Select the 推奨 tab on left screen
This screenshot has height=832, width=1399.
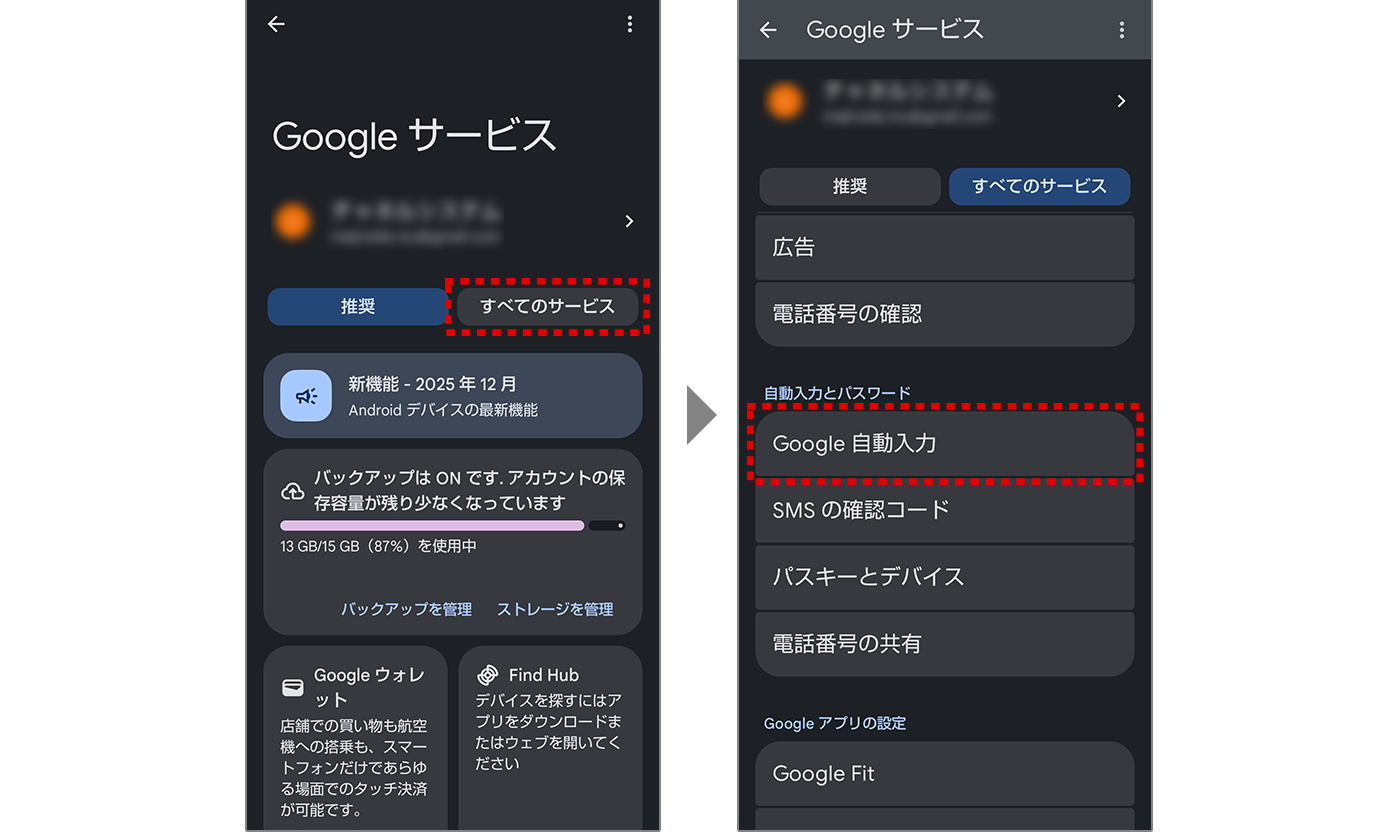pyautogui.click(x=357, y=307)
